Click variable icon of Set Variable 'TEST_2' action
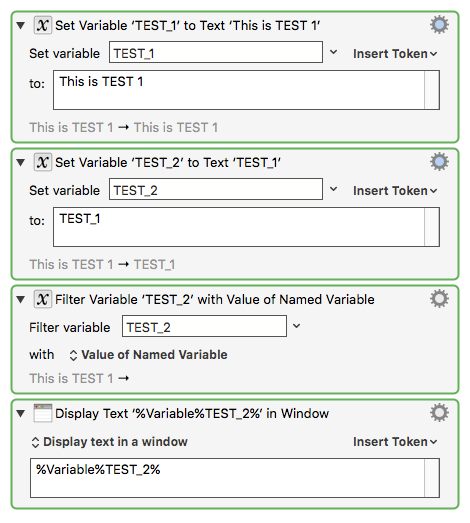The image size is (470, 523). pos(43,162)
